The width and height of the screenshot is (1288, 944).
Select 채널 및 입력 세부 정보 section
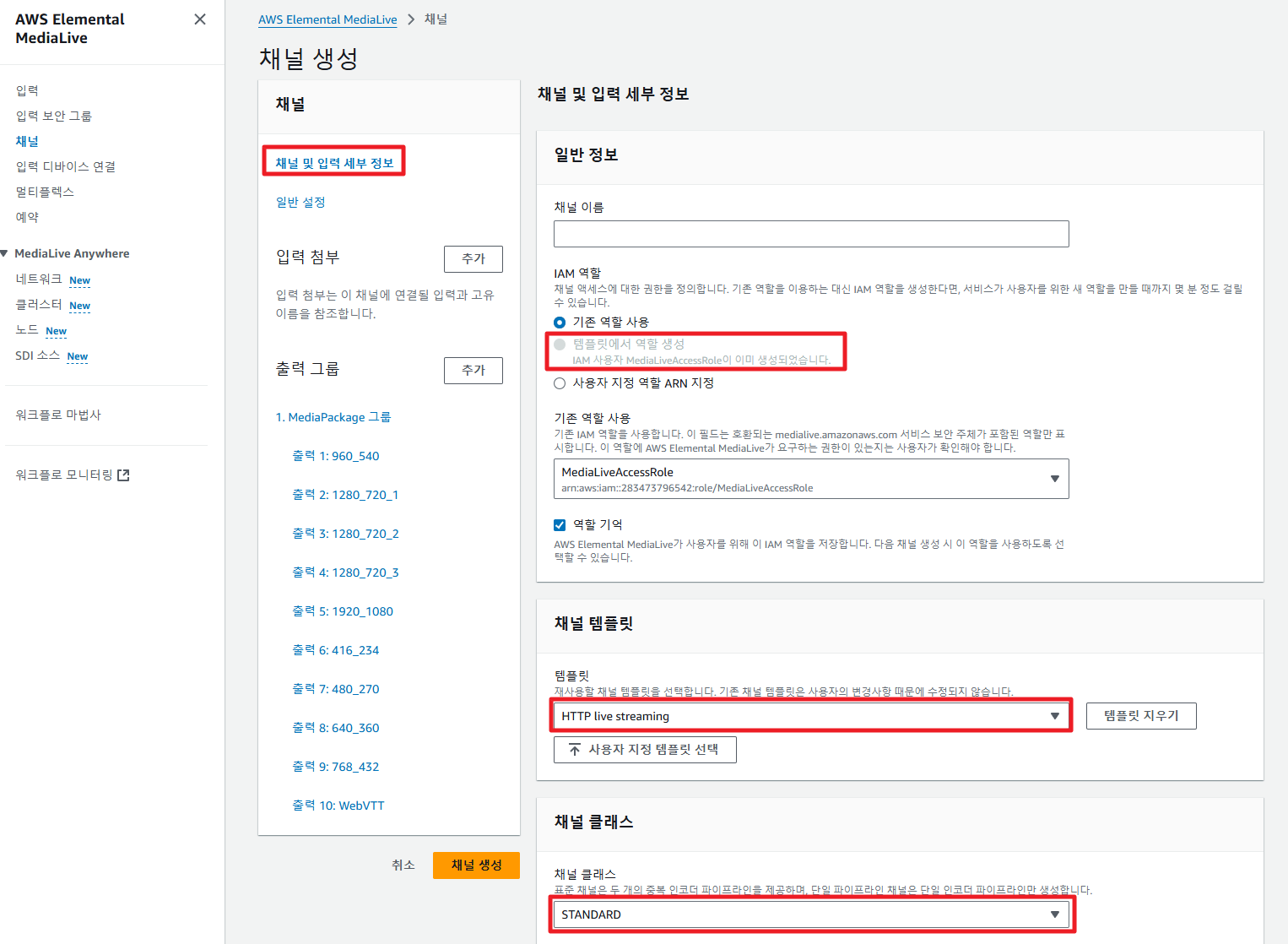(x=334, y=163)
